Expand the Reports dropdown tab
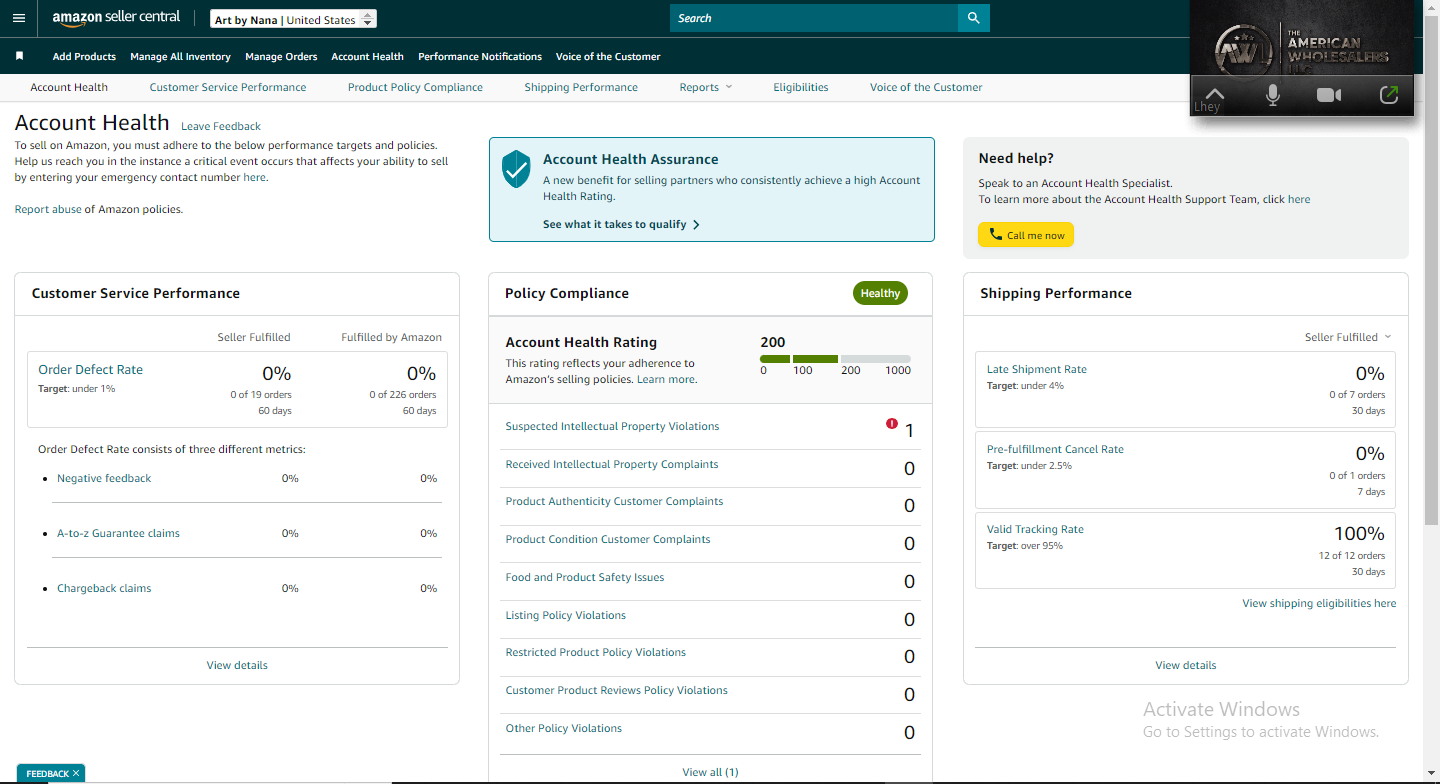Image resolution: width=1440 pixels, height=784 pixels. (706, 87)
